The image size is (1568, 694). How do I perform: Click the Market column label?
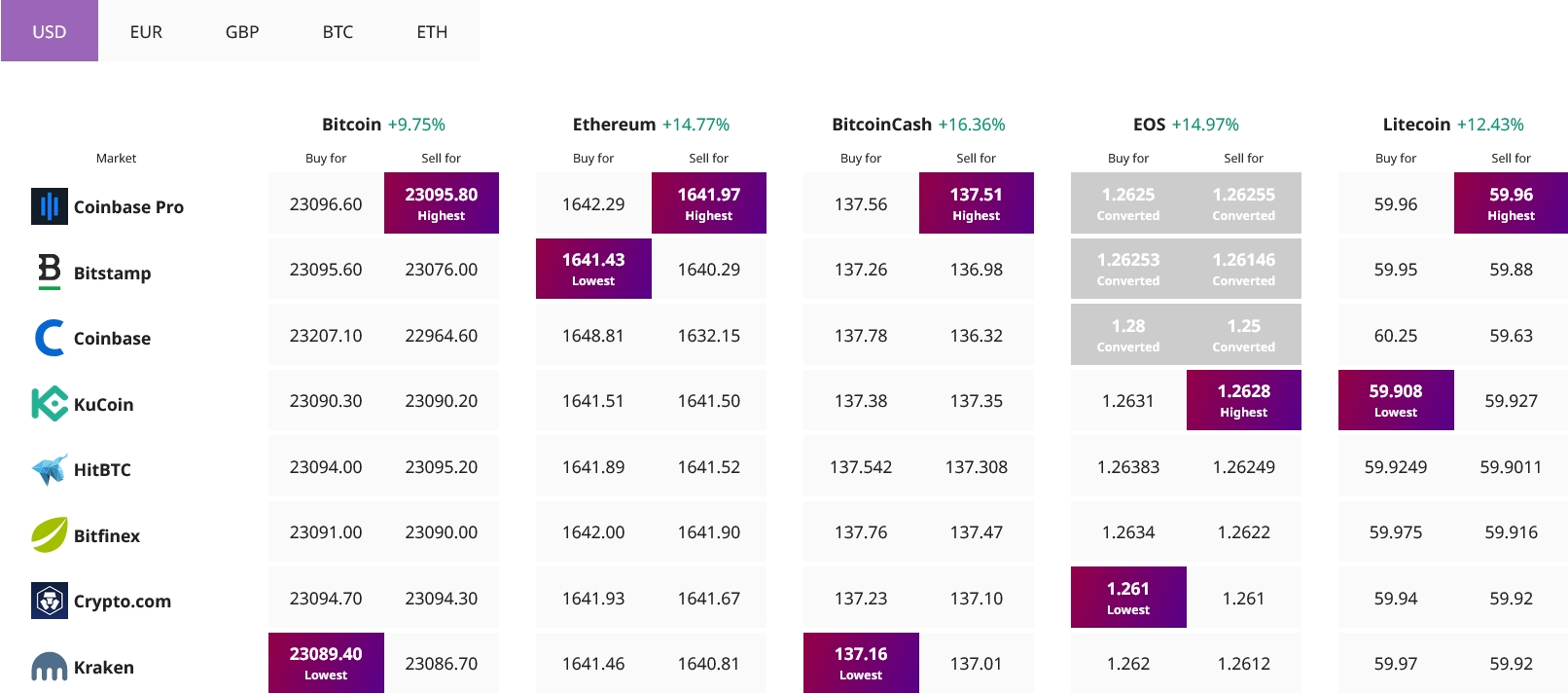116,158
